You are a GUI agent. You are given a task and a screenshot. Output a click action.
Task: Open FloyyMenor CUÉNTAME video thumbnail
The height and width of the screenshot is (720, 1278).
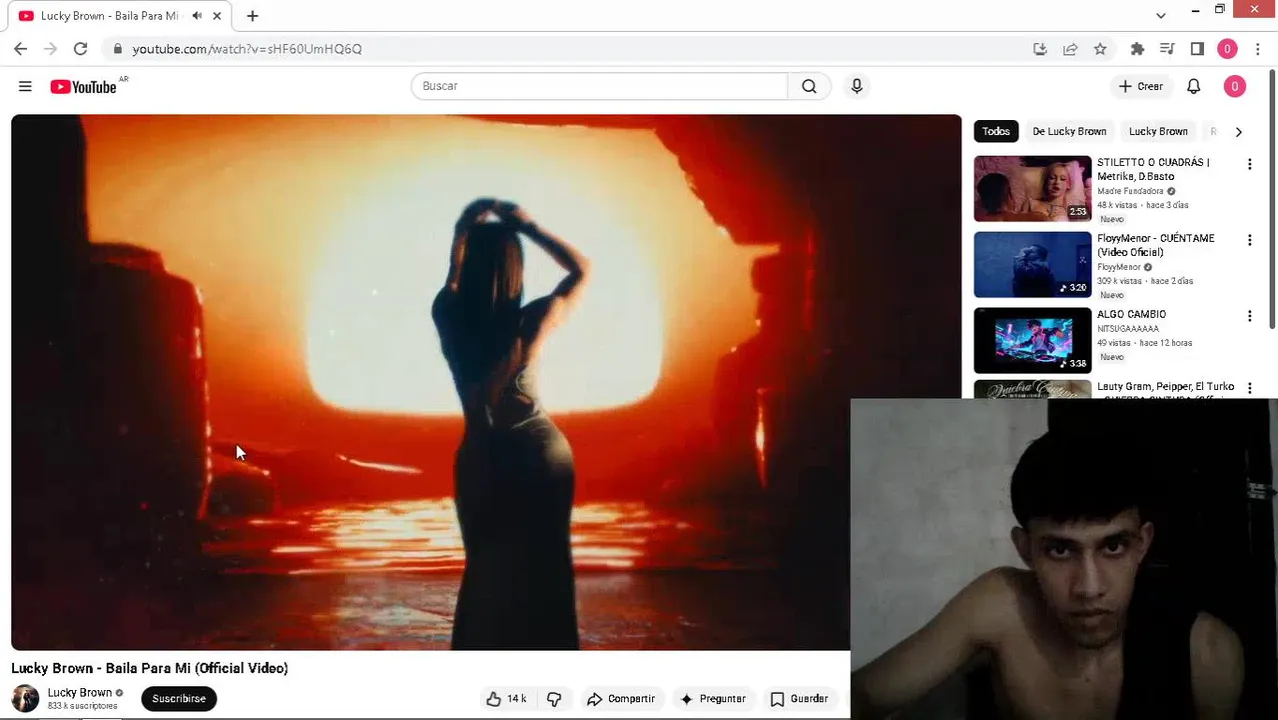(1032, 265)
